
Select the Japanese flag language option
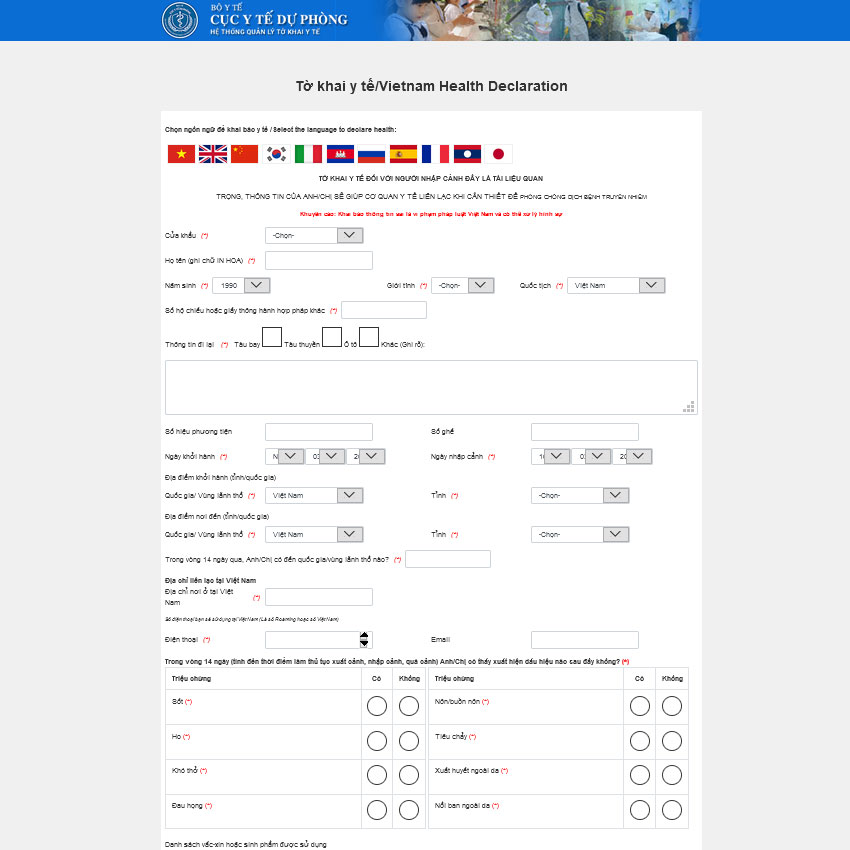498,154
